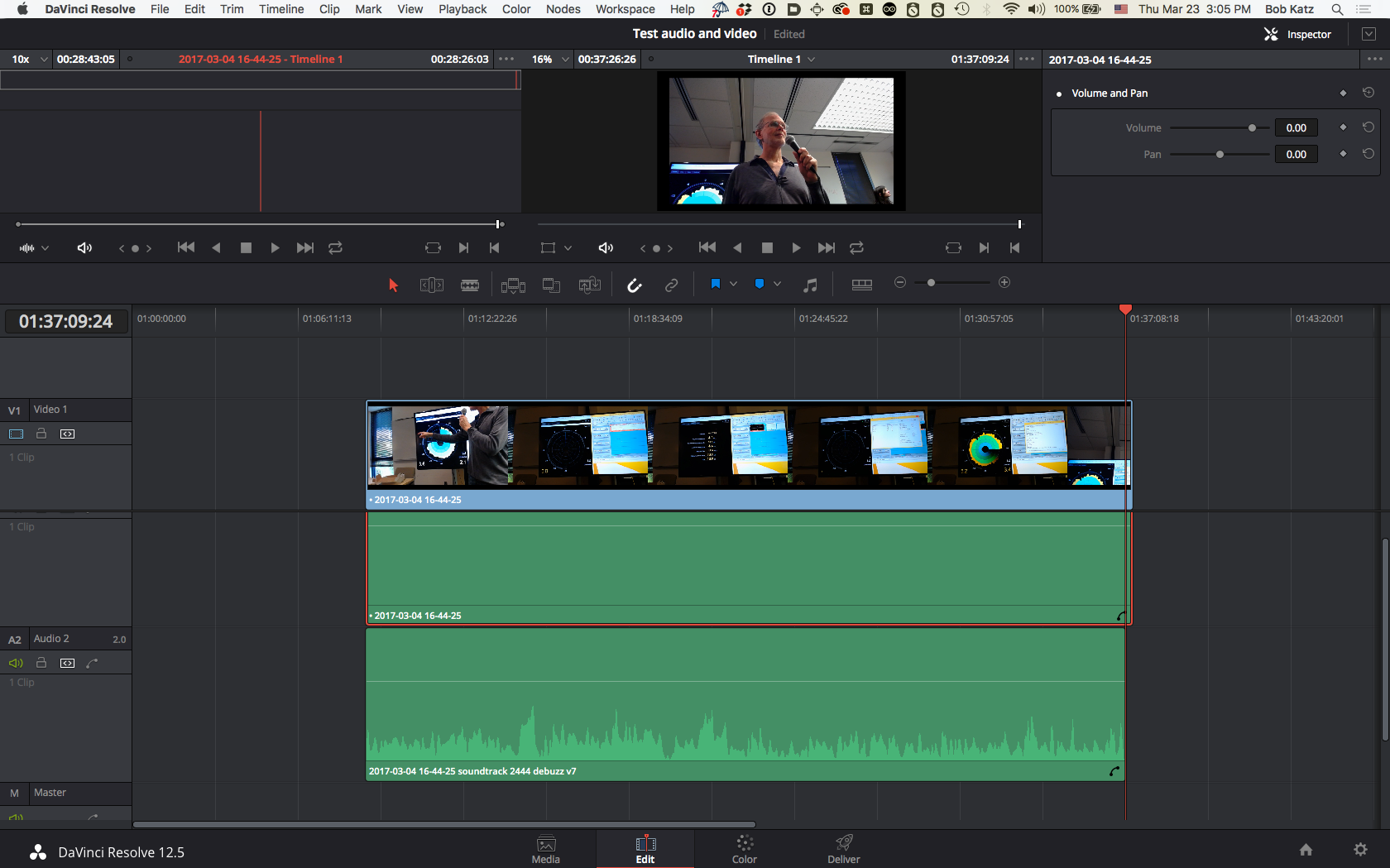Open the Playback menu

pos(463,9)
